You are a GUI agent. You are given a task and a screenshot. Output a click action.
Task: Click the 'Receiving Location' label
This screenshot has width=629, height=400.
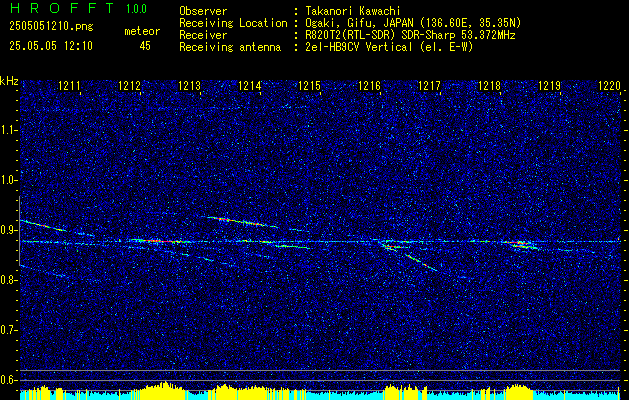(x=233, y=23)
